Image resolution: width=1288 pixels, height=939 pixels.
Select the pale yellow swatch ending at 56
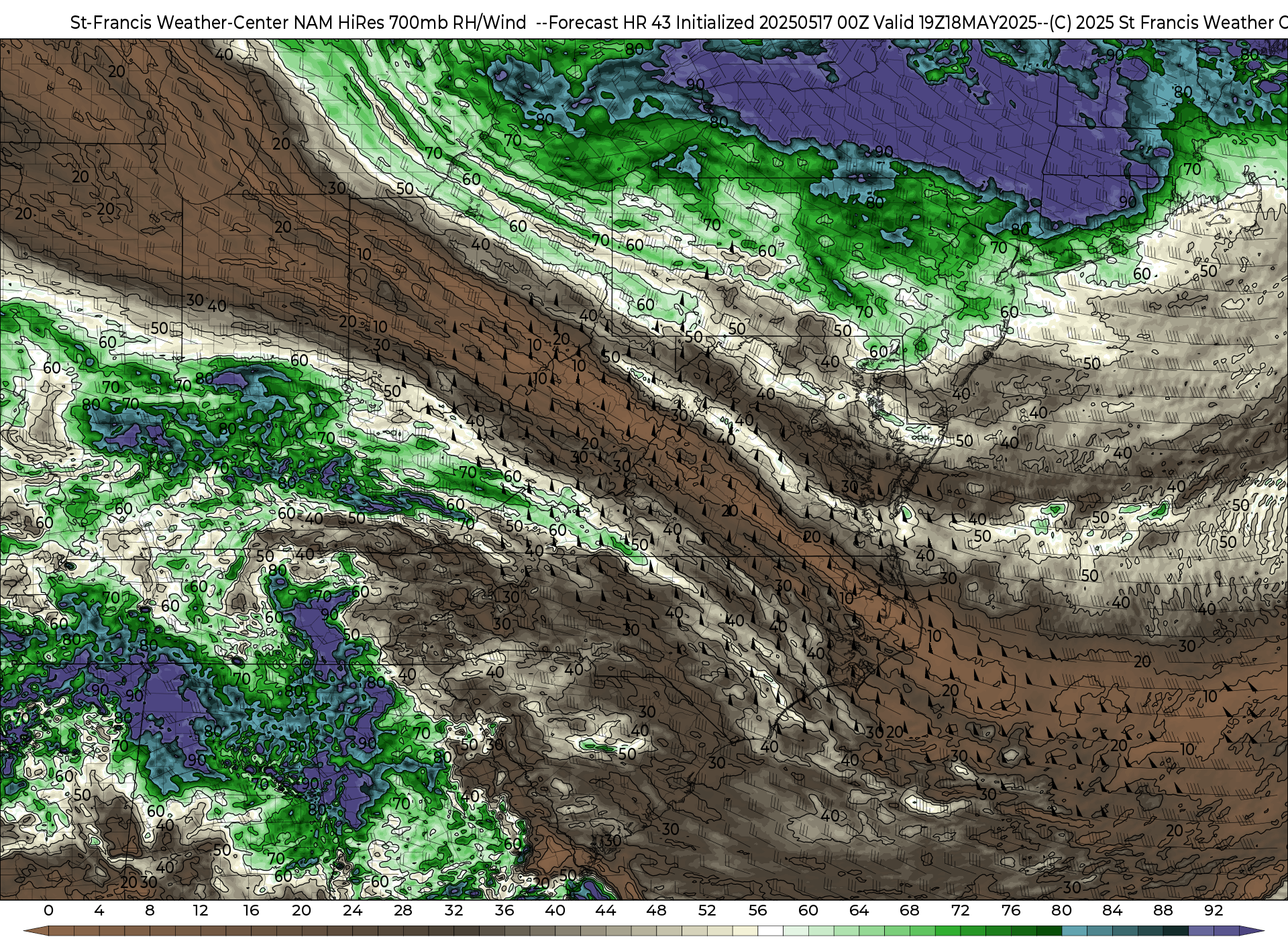click(x=745, y=931)
